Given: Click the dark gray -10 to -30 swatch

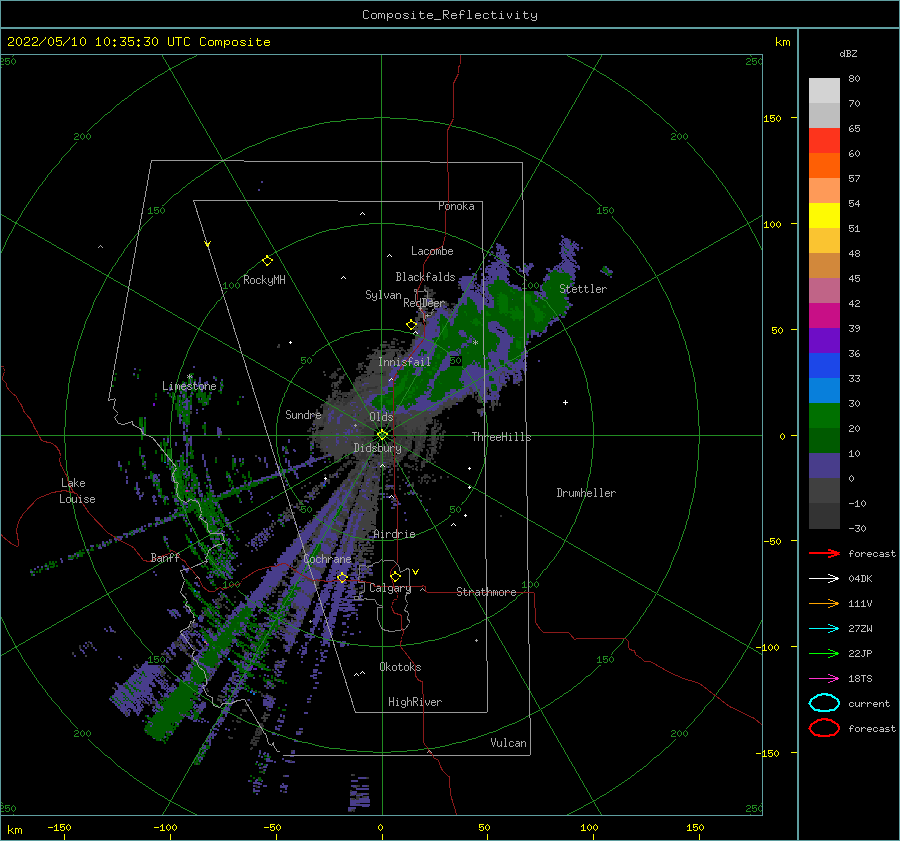Looking at the screenshot, I should [824, 516].
